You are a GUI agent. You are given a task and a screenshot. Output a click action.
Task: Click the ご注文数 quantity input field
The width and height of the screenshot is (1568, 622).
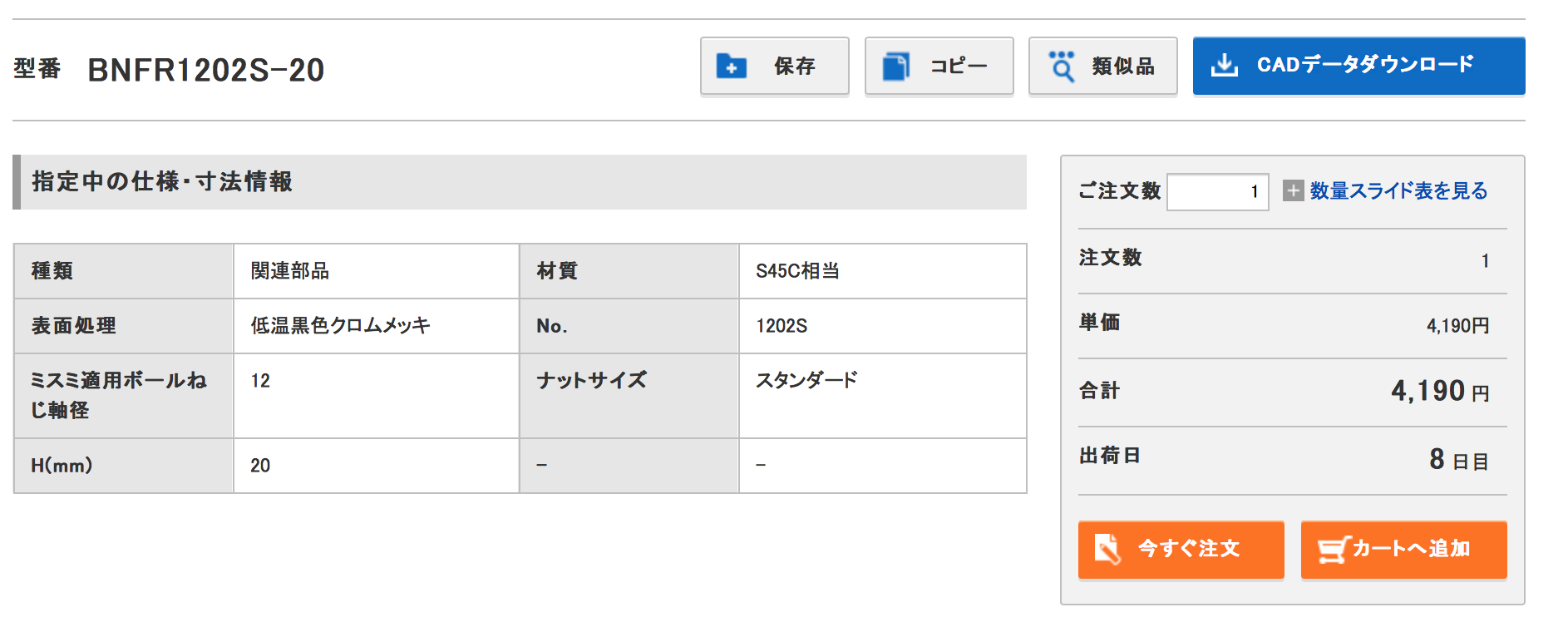point(1217,192)
